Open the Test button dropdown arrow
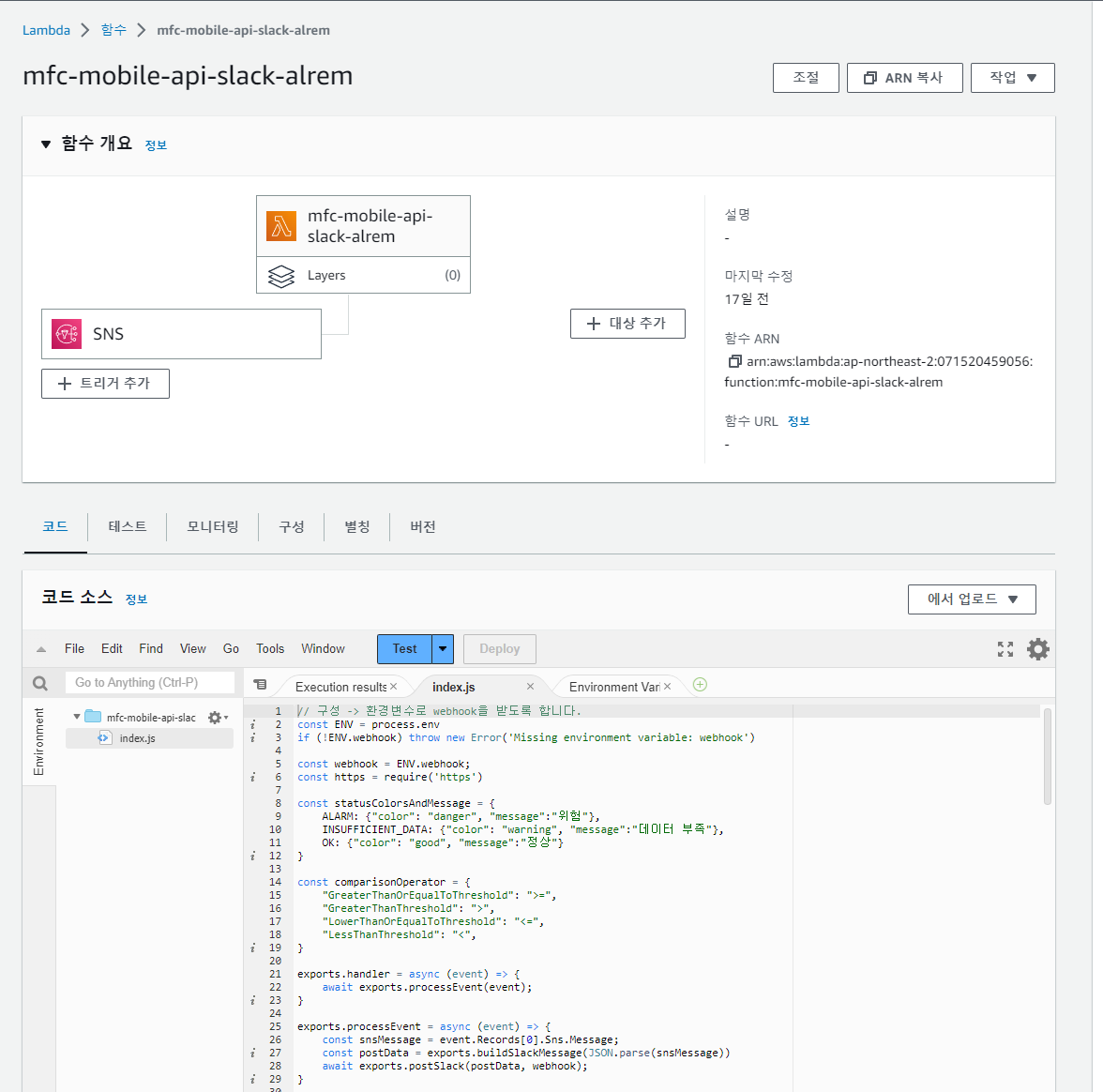Screen dimensions: 1103x1092 (x=443, y=649)
